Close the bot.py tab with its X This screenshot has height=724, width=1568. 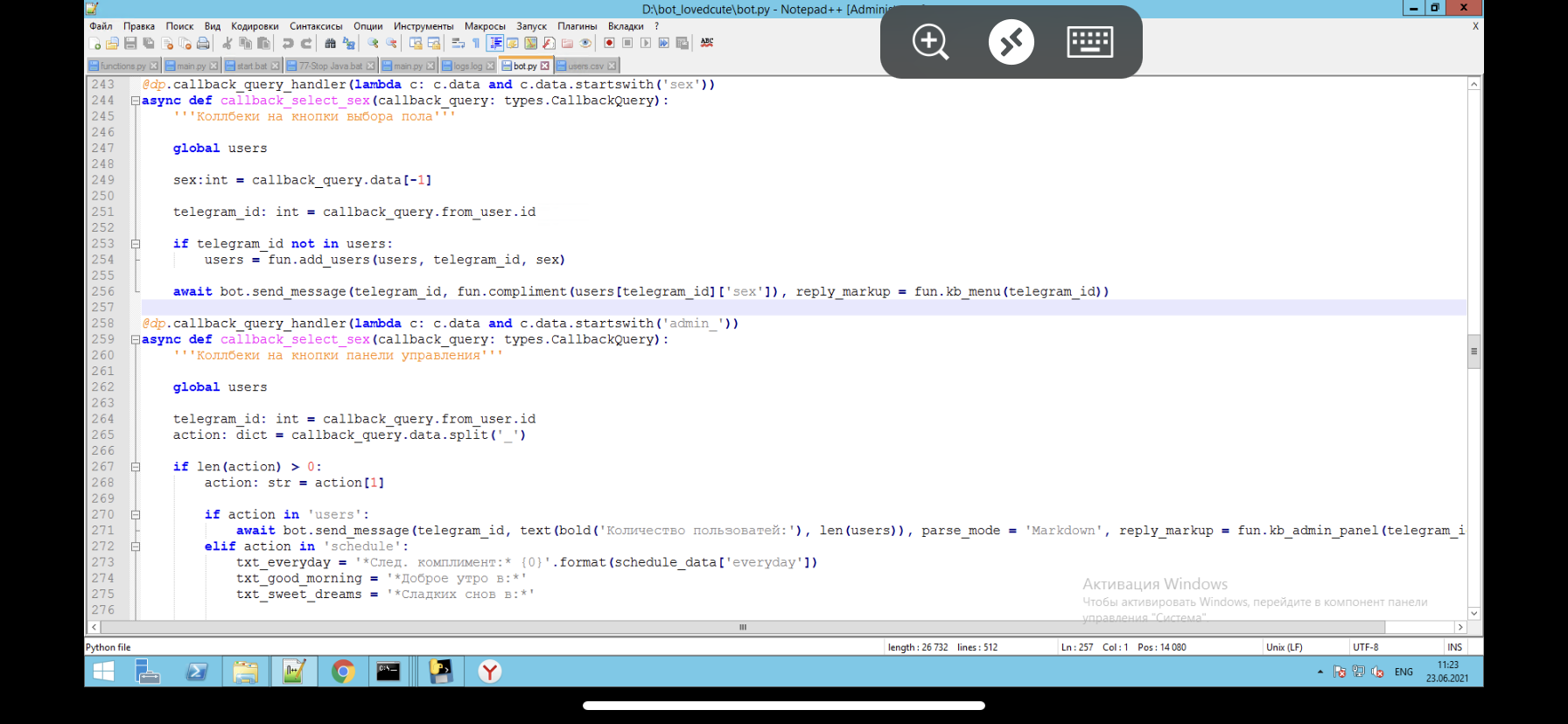coord(544,66)
